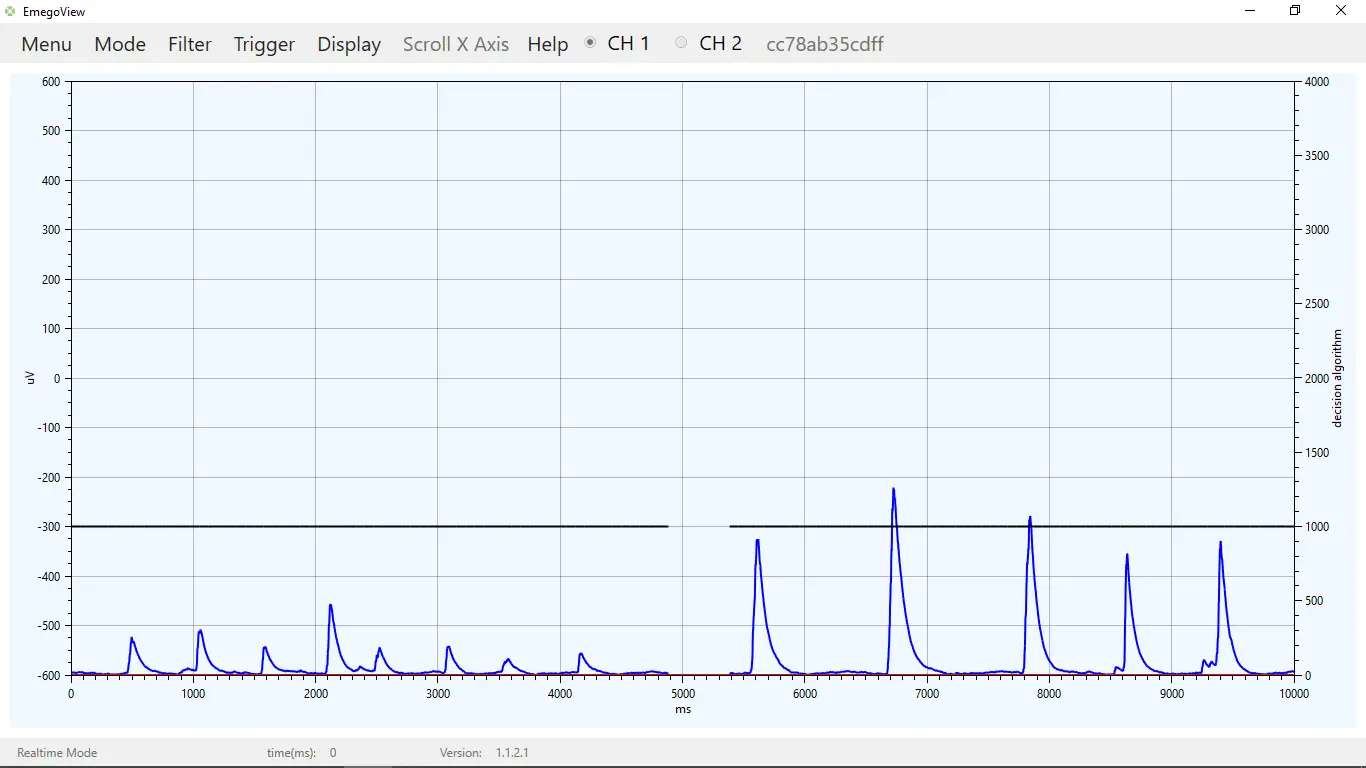Open the Filter menu
The height and width of the screenshot is (768, 1366).
190,44
